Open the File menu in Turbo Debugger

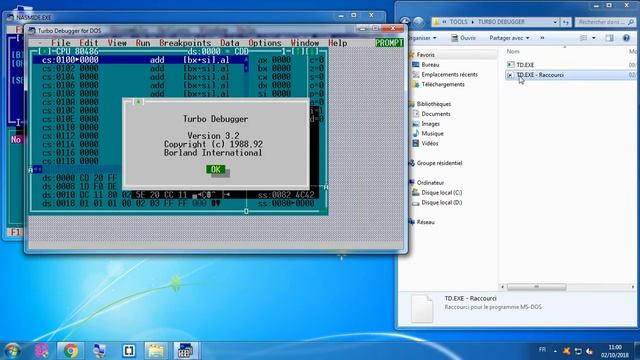(61, 43)
